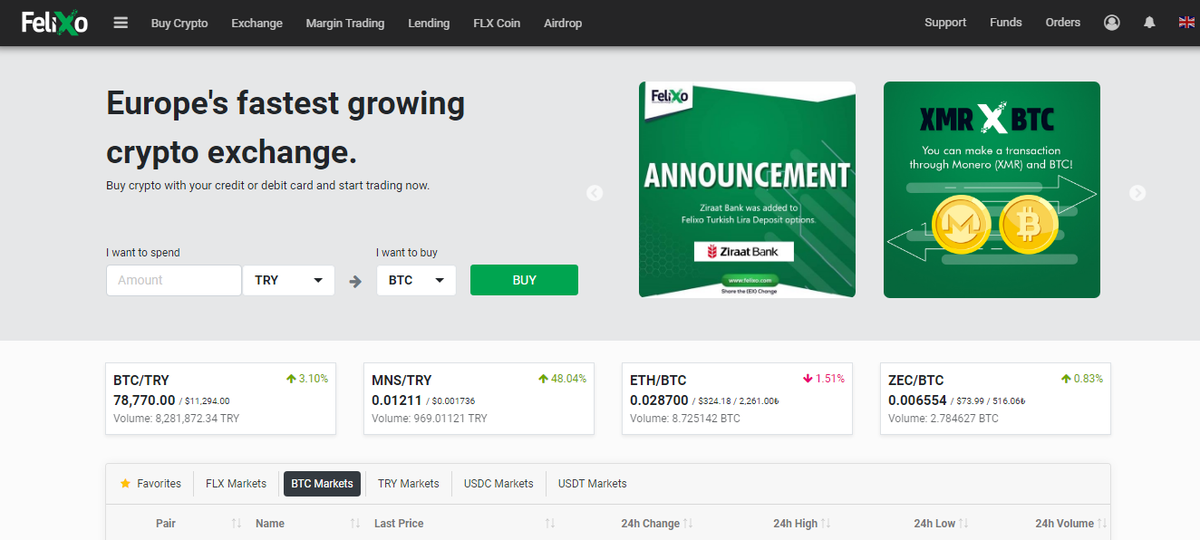Open the ZEC/BTC ticker card

click(995, 398)
